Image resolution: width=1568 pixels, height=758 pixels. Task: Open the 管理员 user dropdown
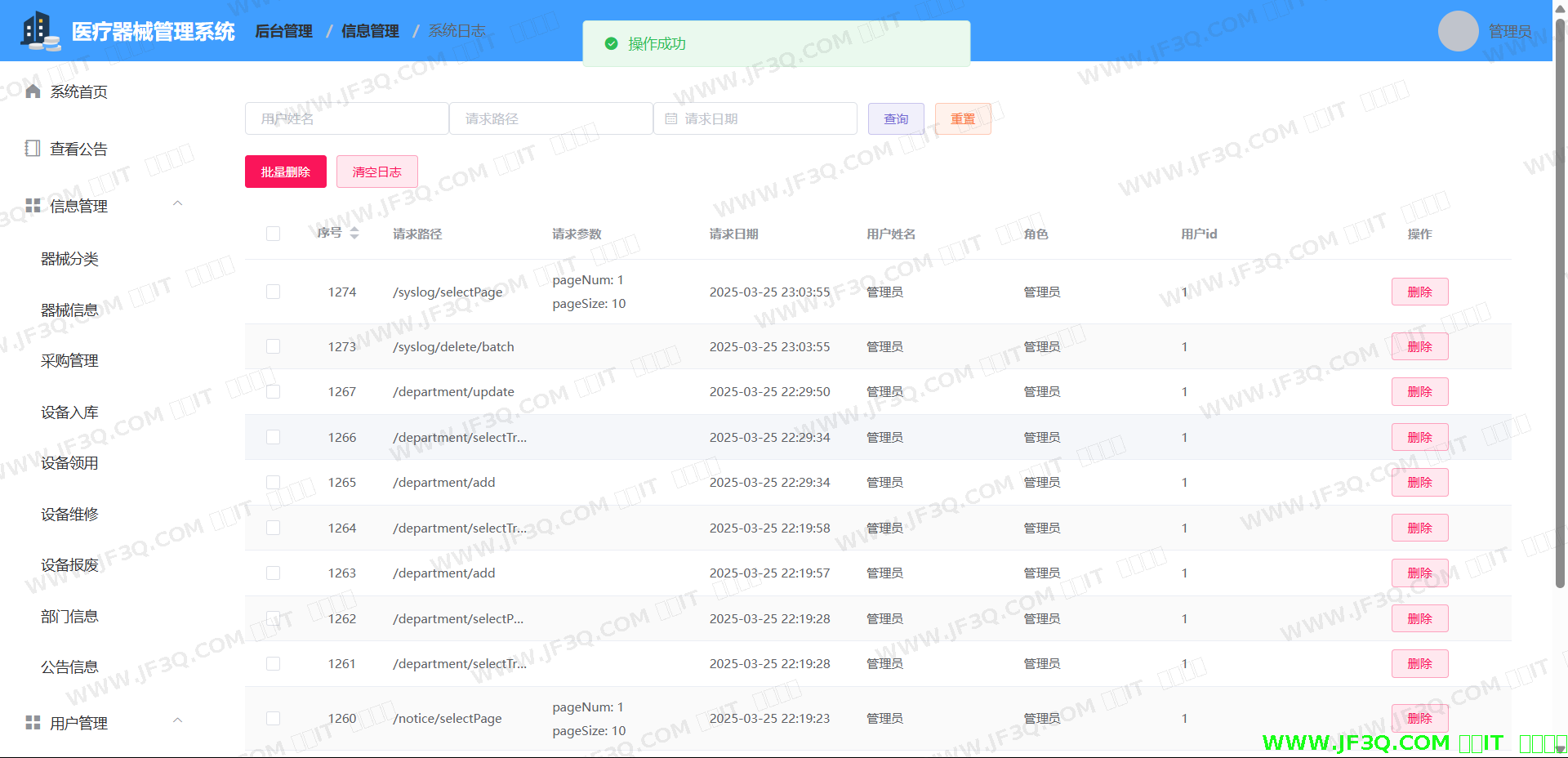[1509, 31]
